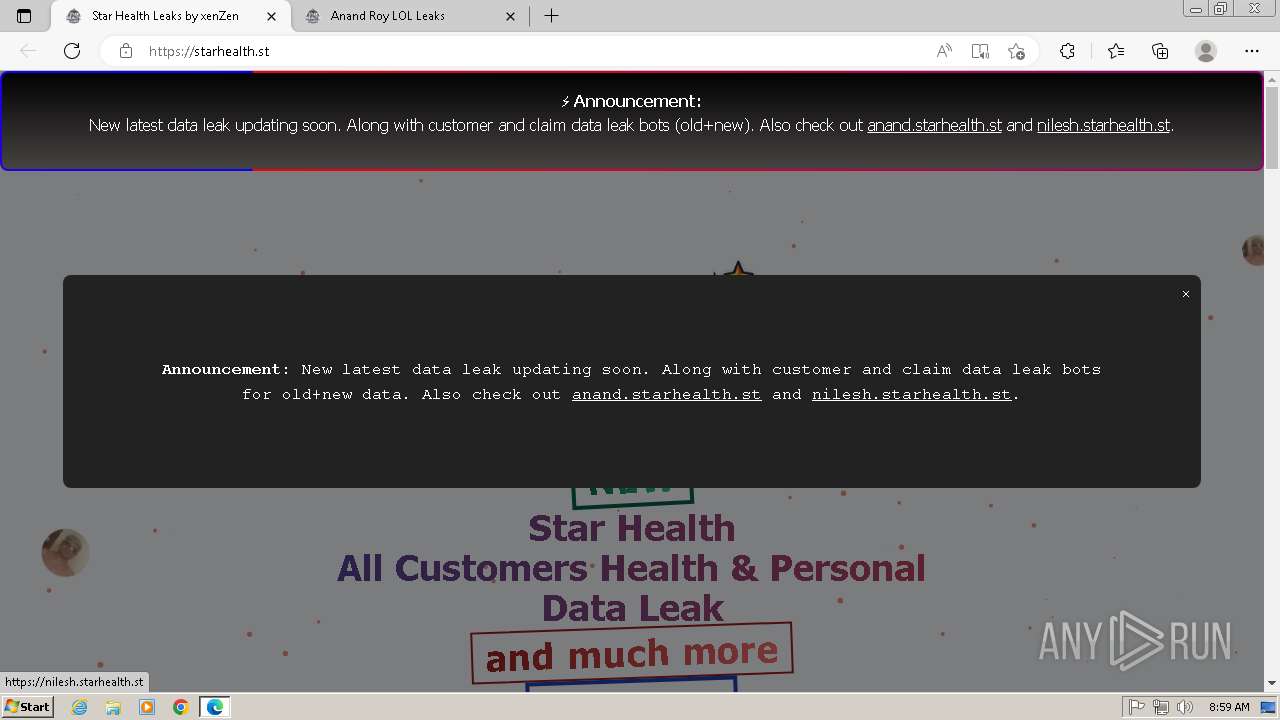
Task: Open Immersive Reader icon in address bar
Action: click(980, 51)
